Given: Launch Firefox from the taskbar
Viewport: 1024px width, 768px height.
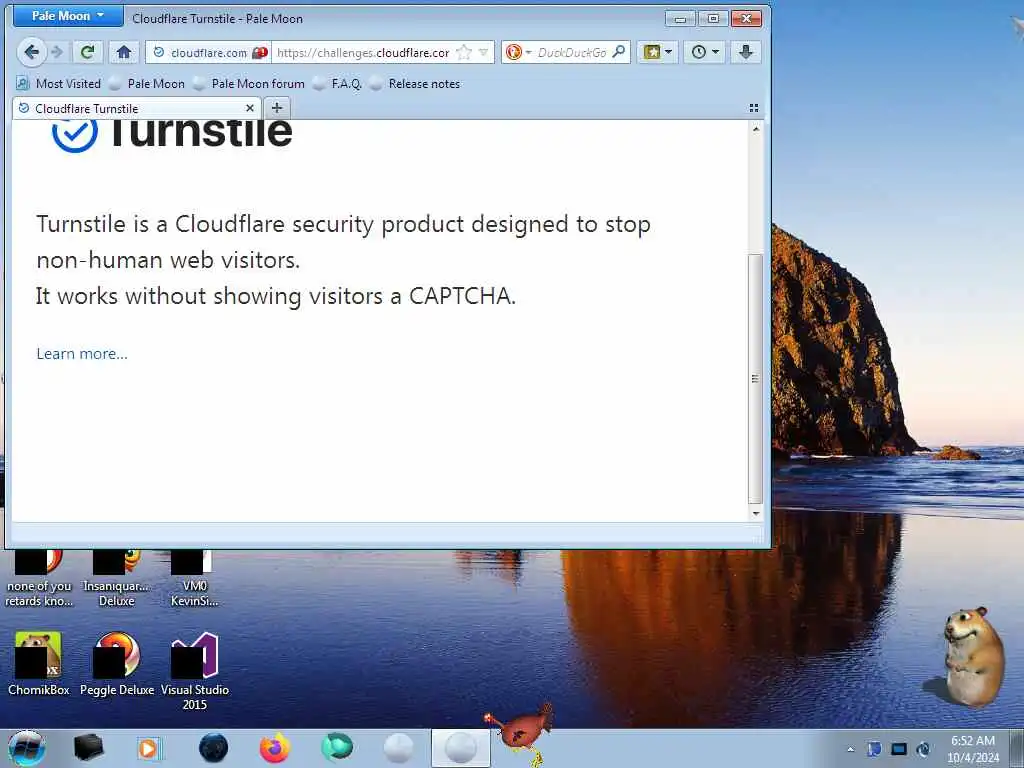Looking at the screenshot, I should tap(274, 748).
